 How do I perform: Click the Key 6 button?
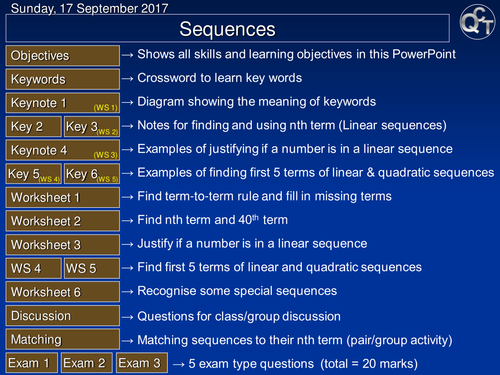click(x=92, y=174)
